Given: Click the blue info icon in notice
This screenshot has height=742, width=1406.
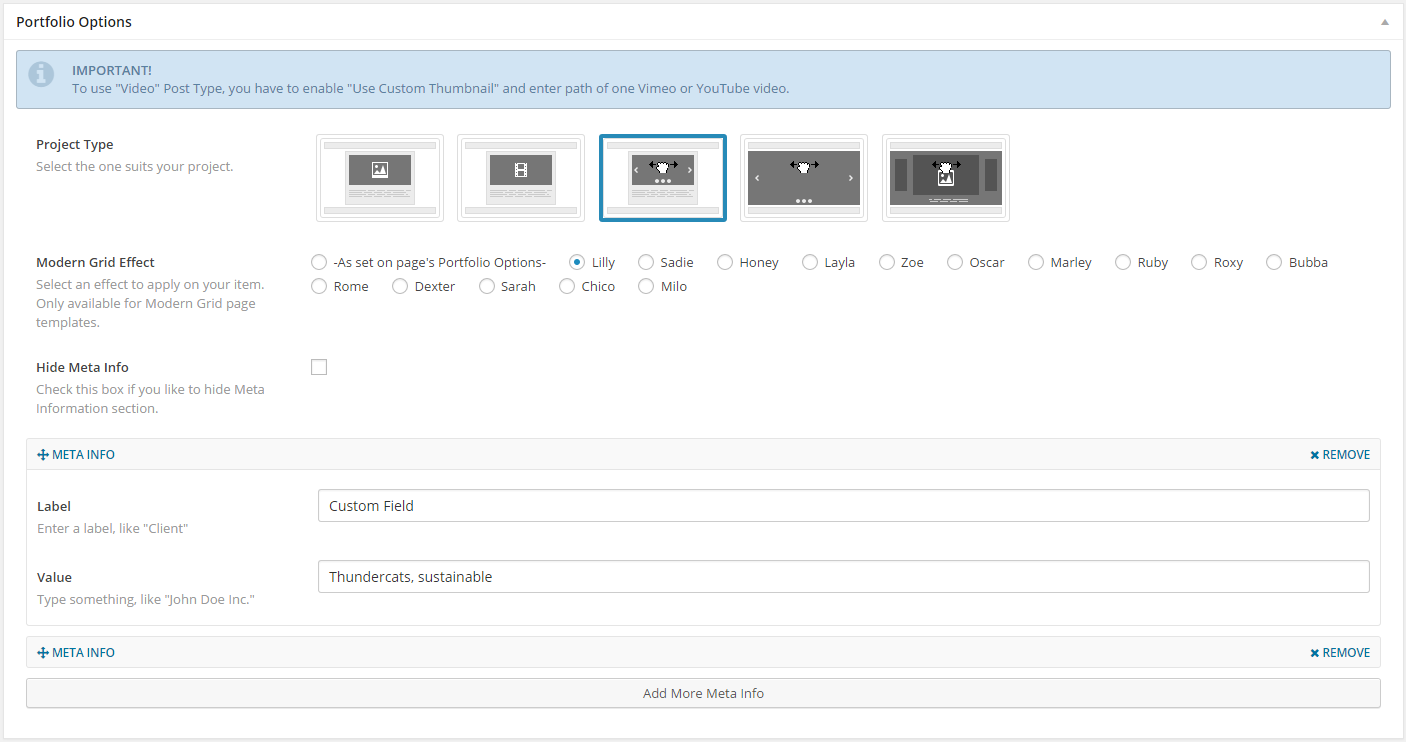Looking at the screenshot, I should click(x=41, y=74).
